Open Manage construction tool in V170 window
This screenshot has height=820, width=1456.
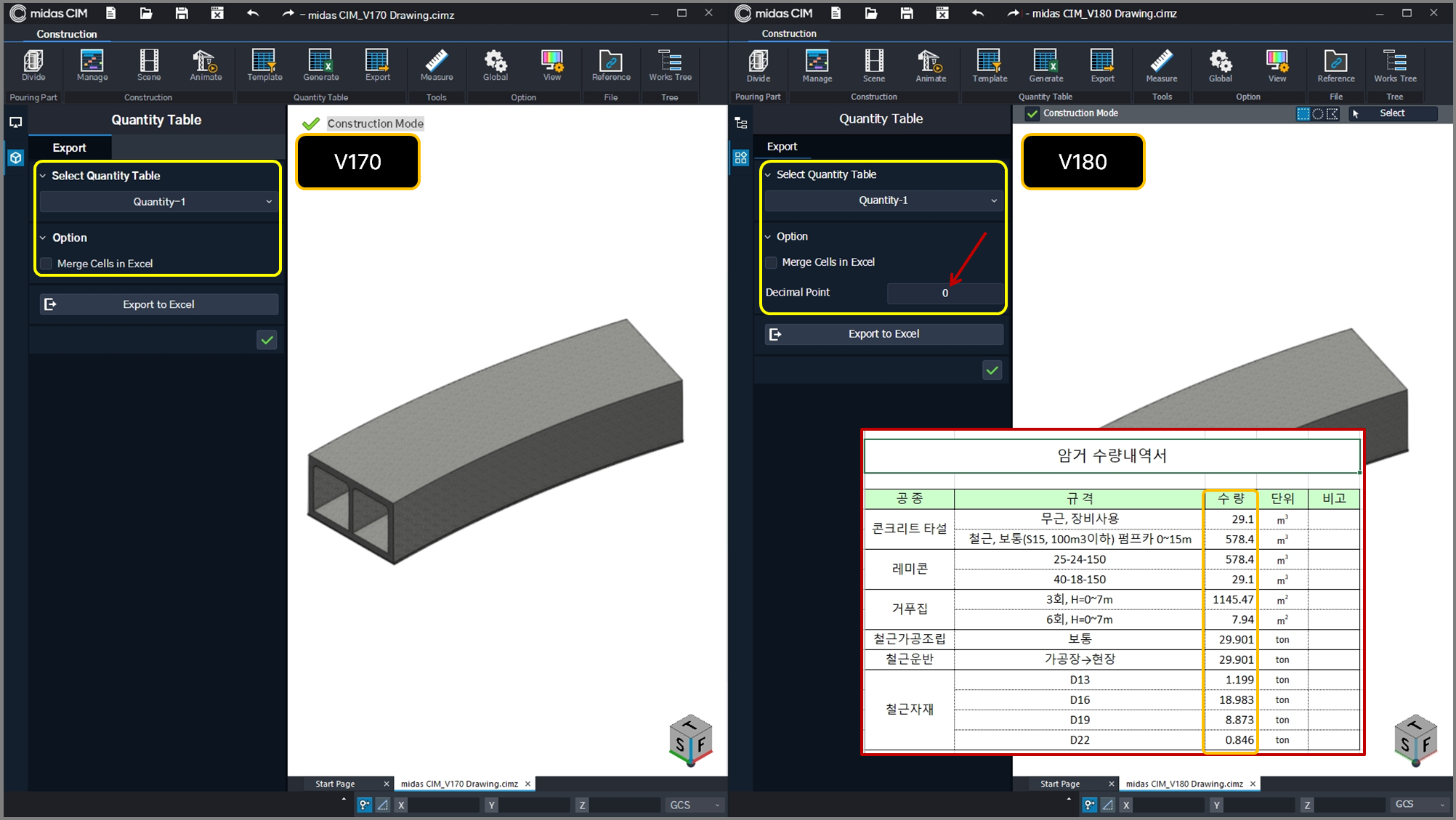point(92,65)
